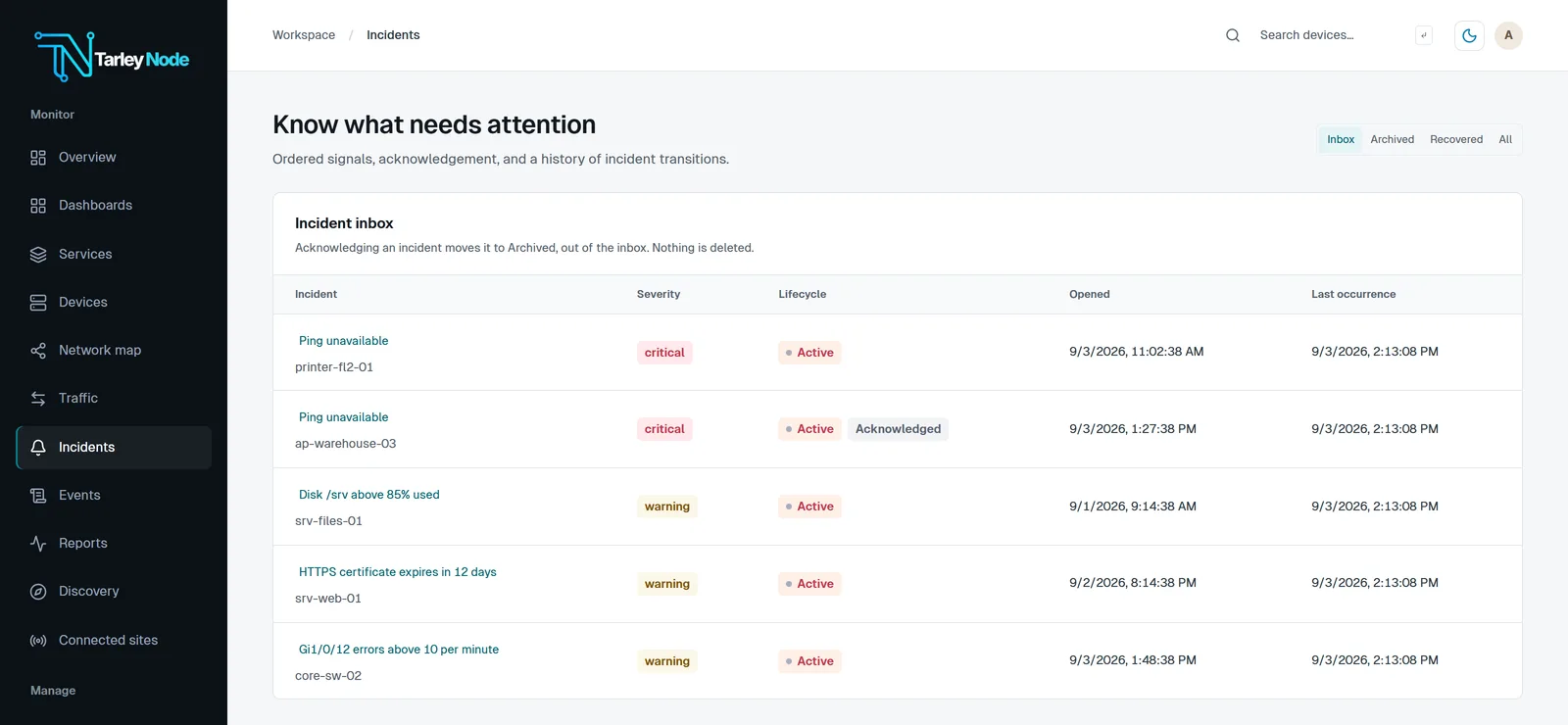Open Network map in the sidebar
This screenshot has height=725, width=1568.
114,351
